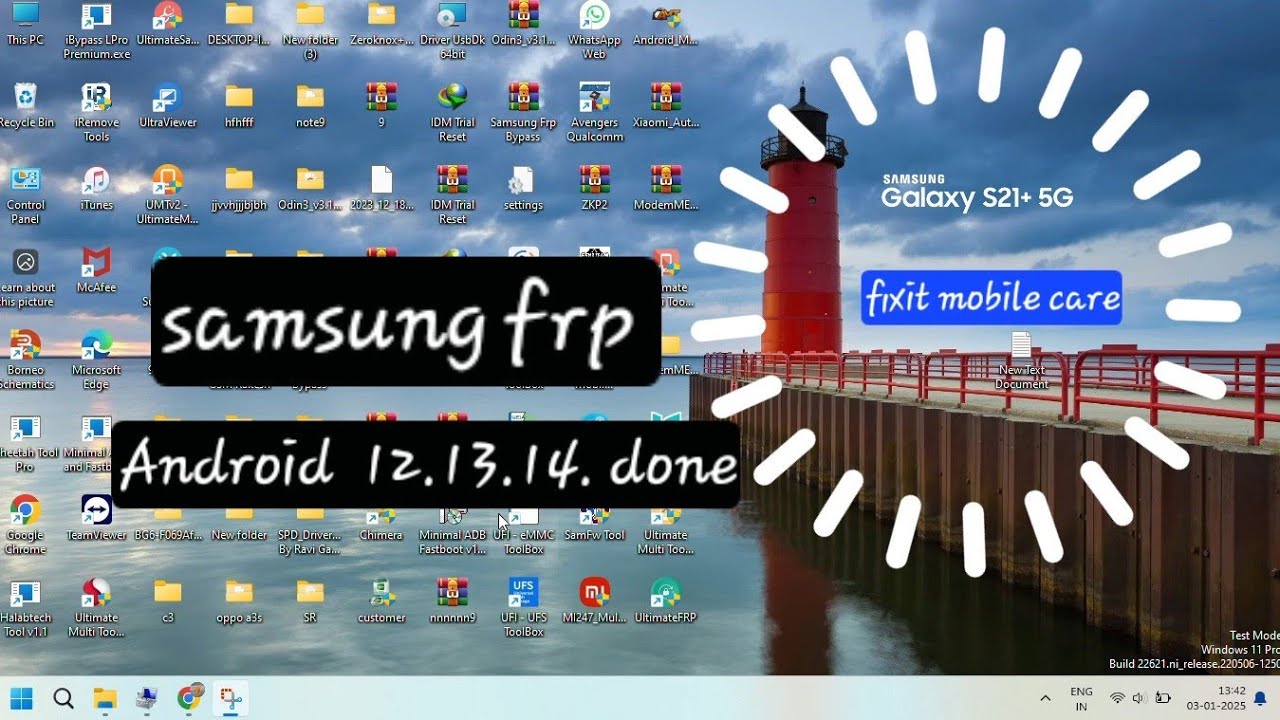The width and height of the screenshot is (1280, 720).
Task: Open the note9 folder
Action: 310,106
